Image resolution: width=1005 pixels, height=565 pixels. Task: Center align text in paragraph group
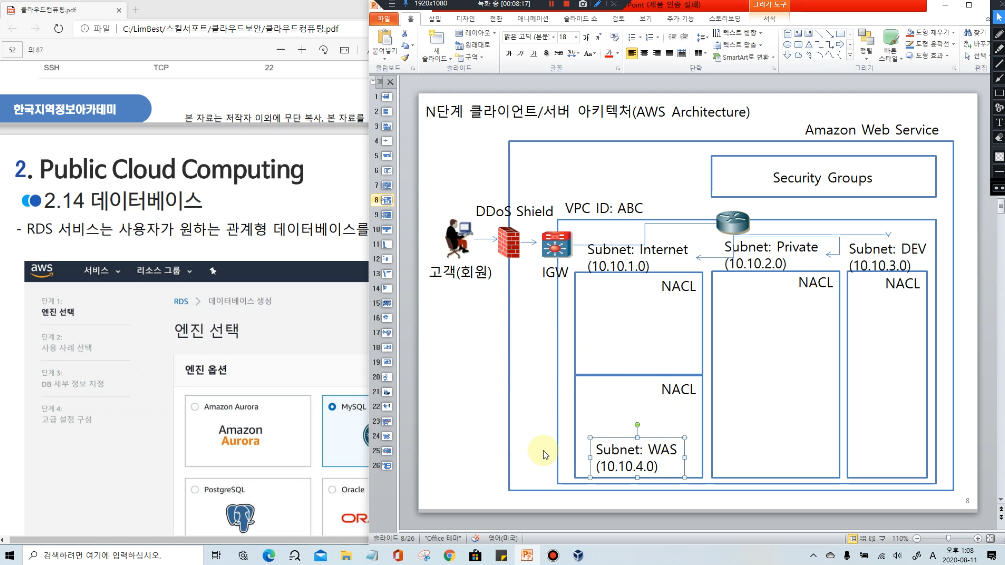(x=644, y=53)
